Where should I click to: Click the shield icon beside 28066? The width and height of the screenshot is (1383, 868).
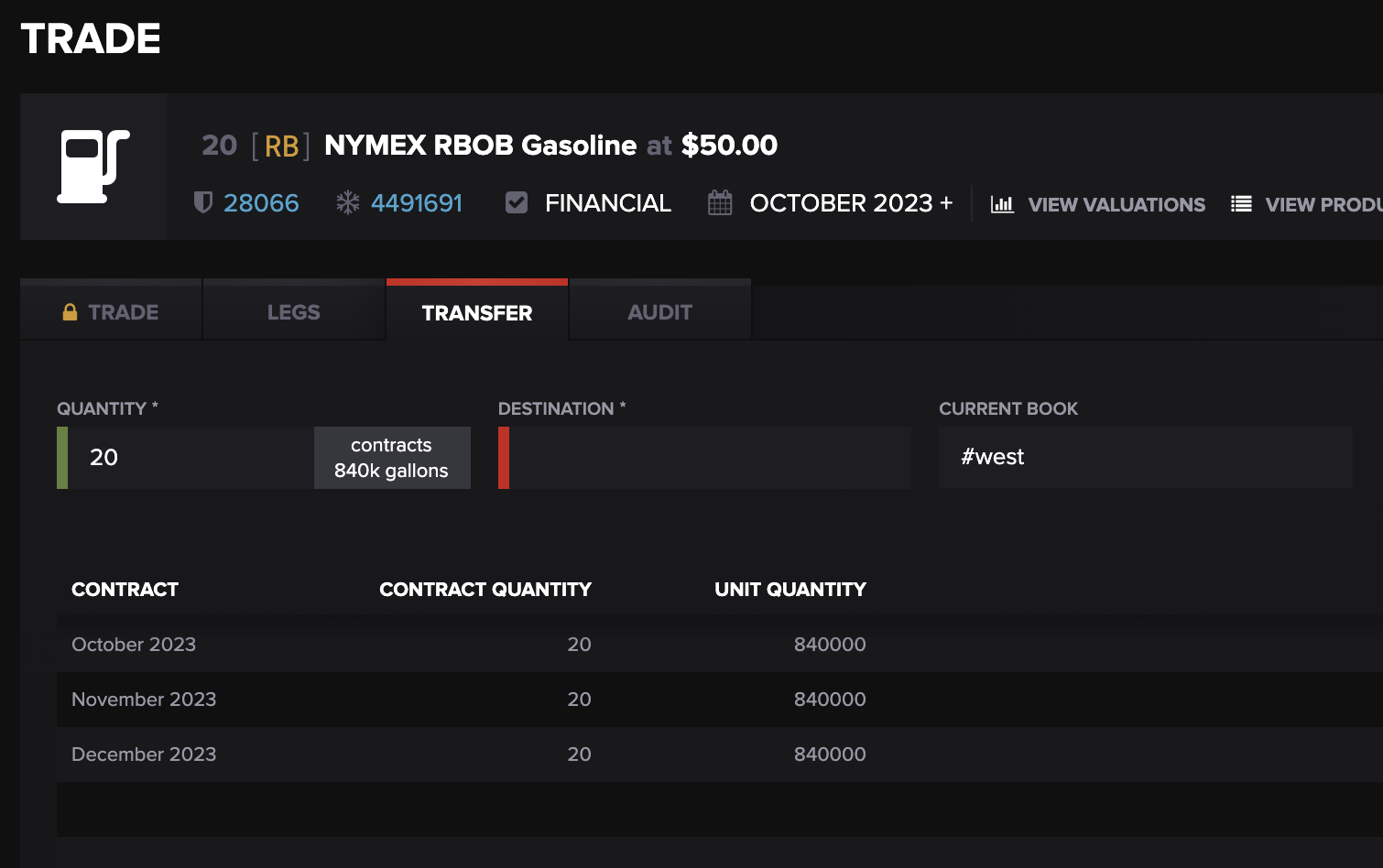203,202
